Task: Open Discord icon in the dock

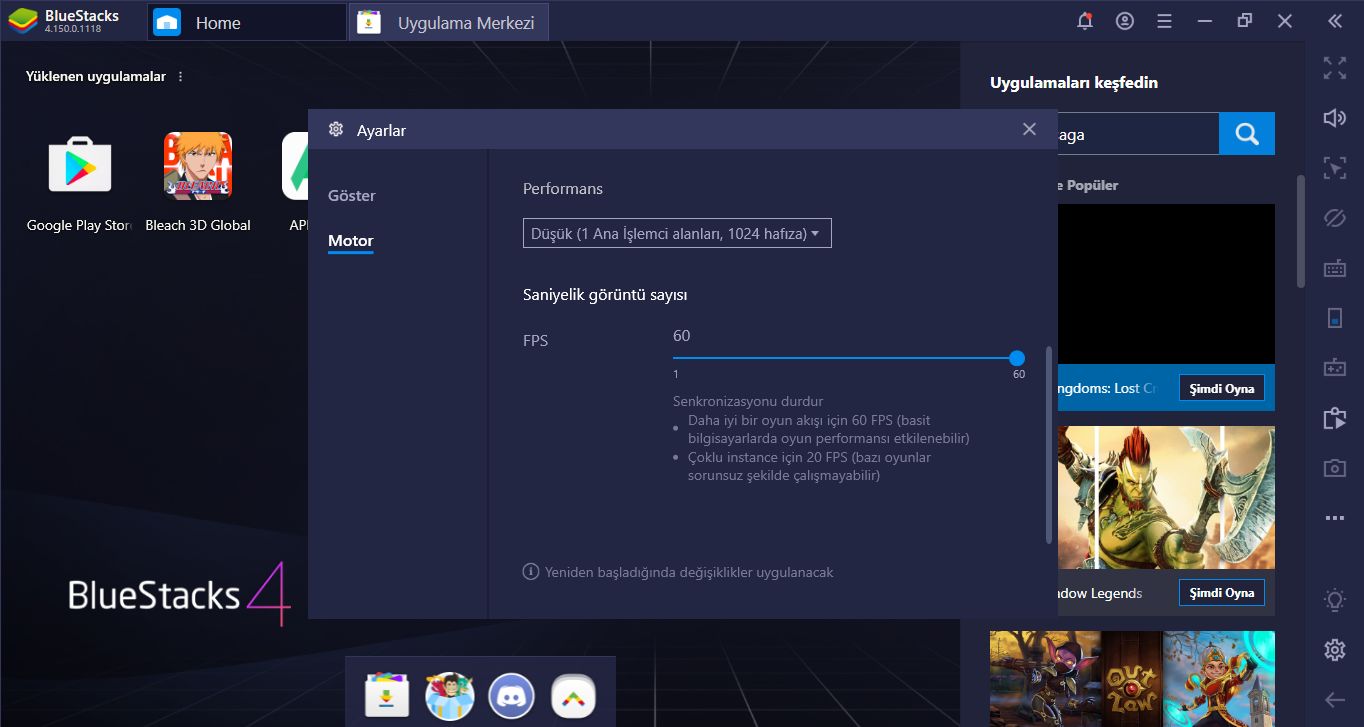Action: tap(512, 696)
